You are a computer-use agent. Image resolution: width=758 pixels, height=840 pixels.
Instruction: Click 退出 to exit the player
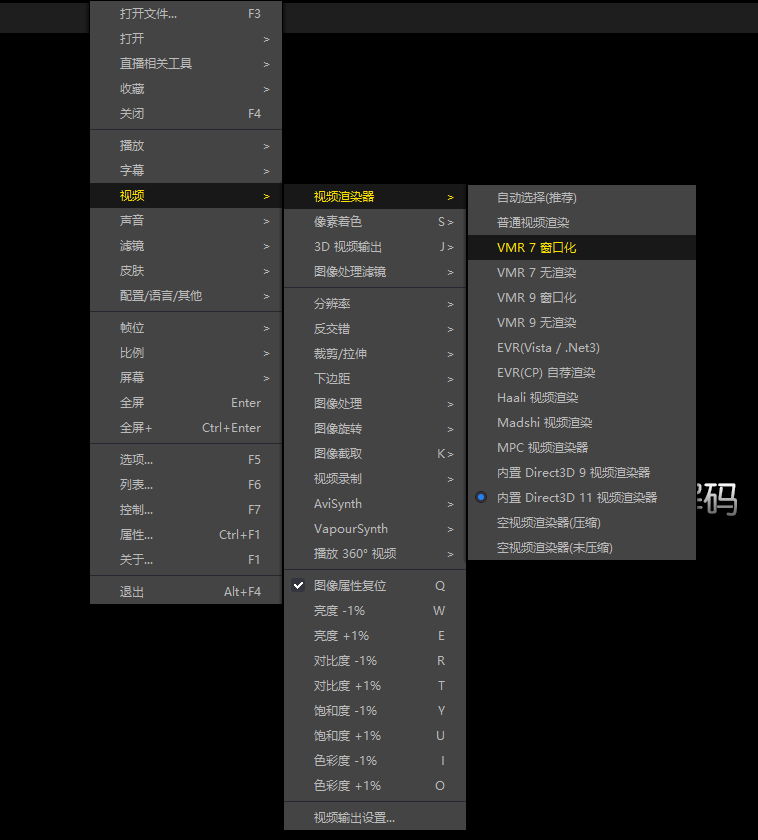click(x=132, y=592)
